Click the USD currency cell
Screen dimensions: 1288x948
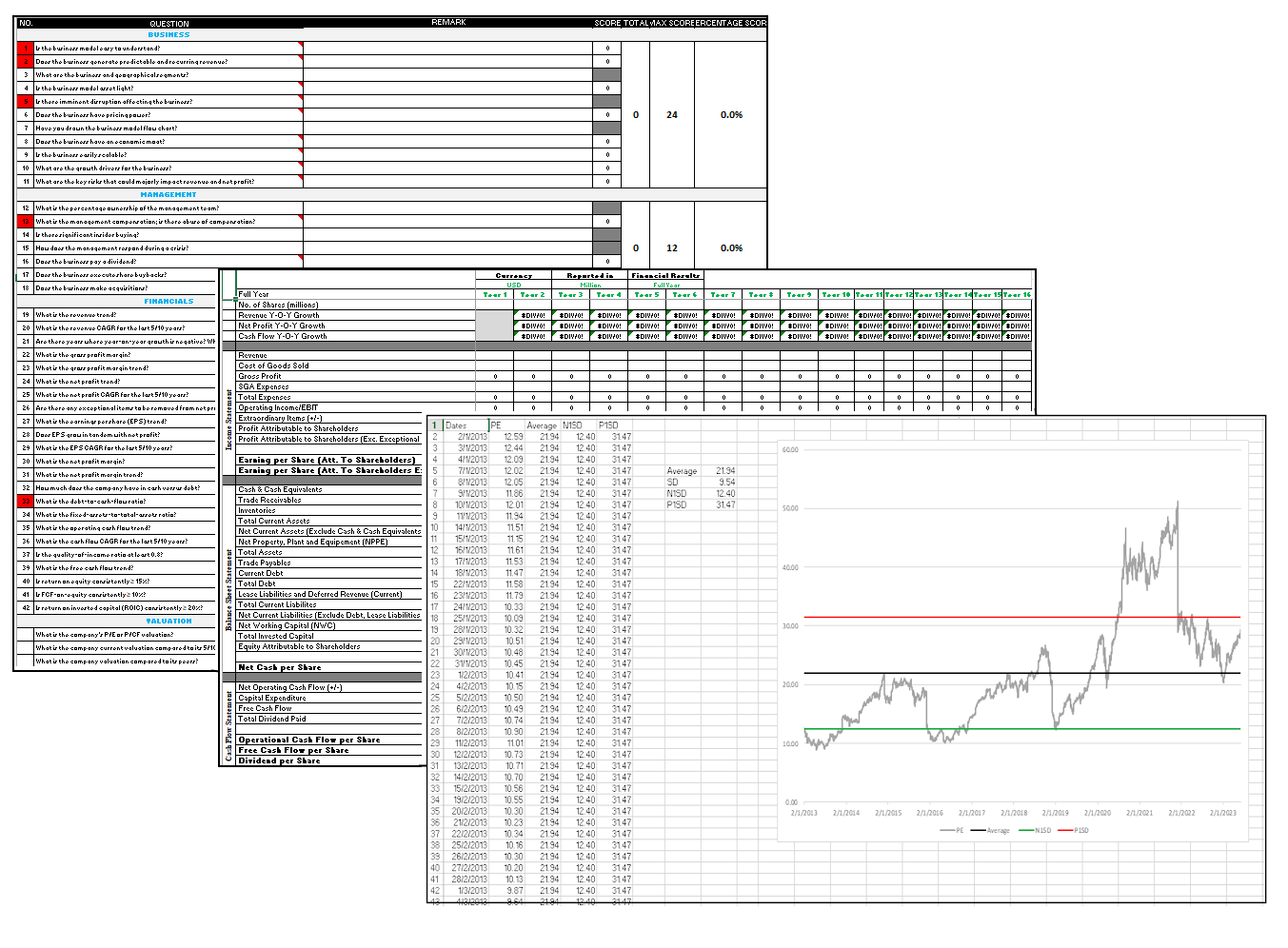point(513,285)
